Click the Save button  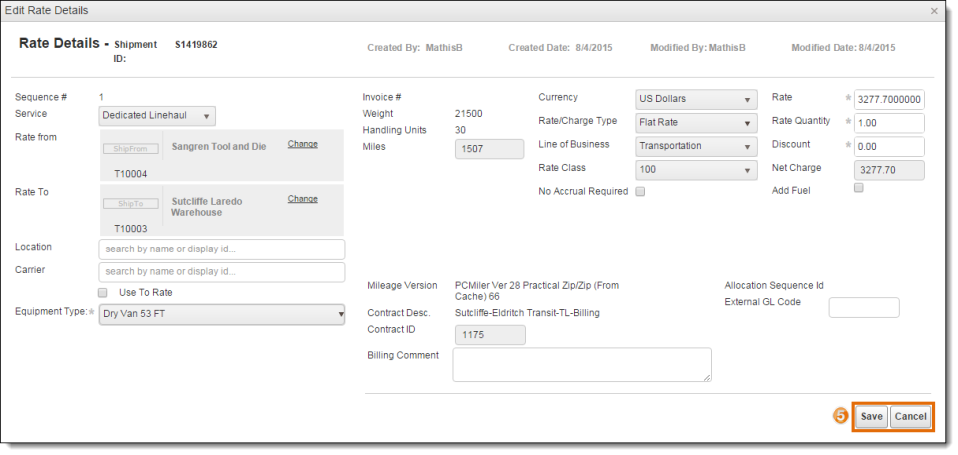point(871,417)
